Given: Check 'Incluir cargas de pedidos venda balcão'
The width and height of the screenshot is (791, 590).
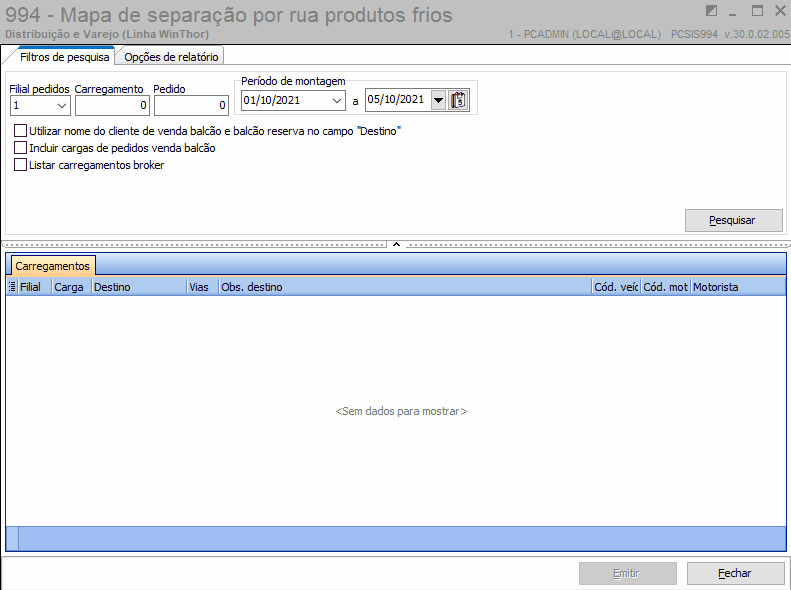Looking at the screenshot, I should (20, 148).
